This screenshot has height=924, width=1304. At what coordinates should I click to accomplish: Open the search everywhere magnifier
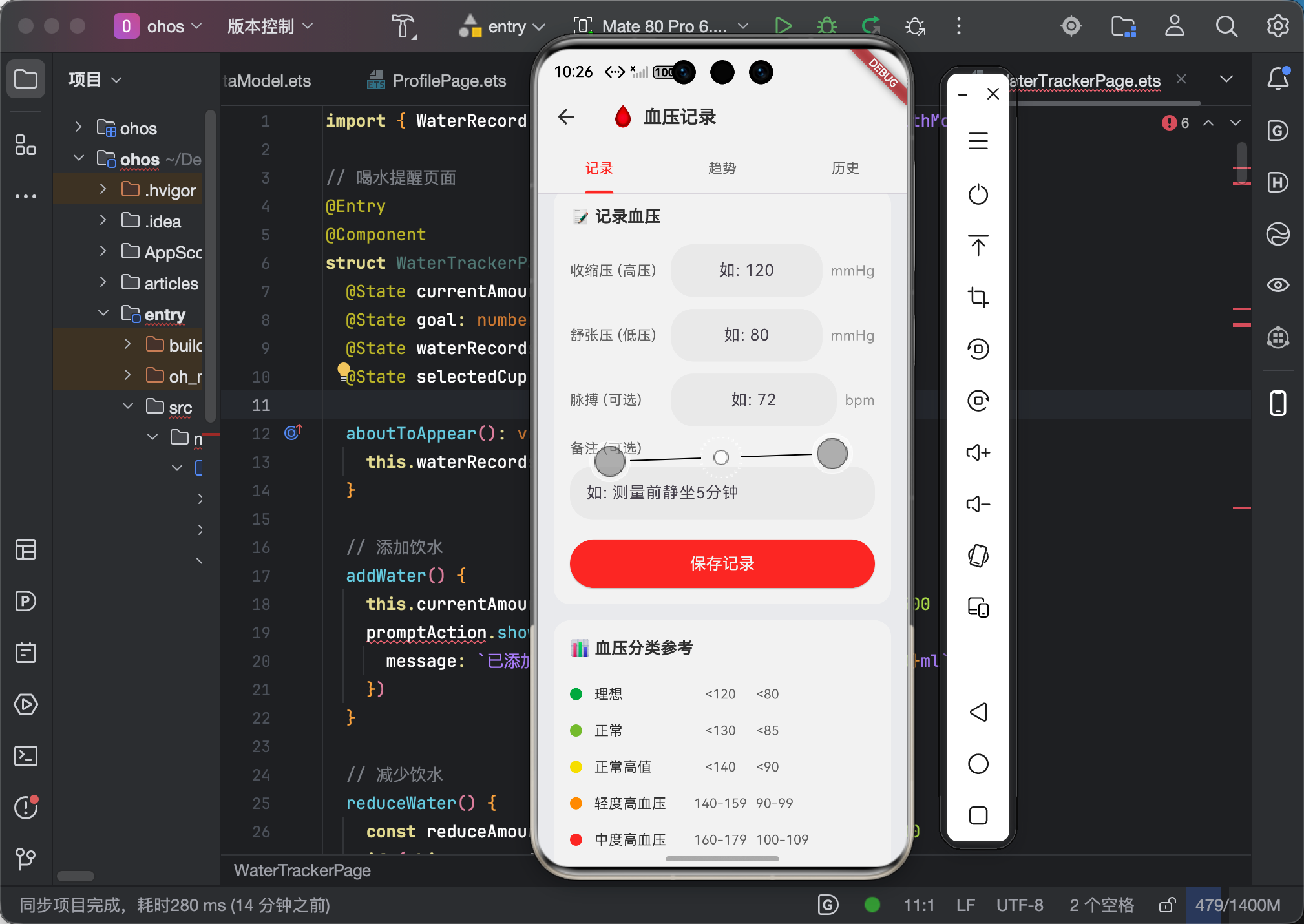1226,26
